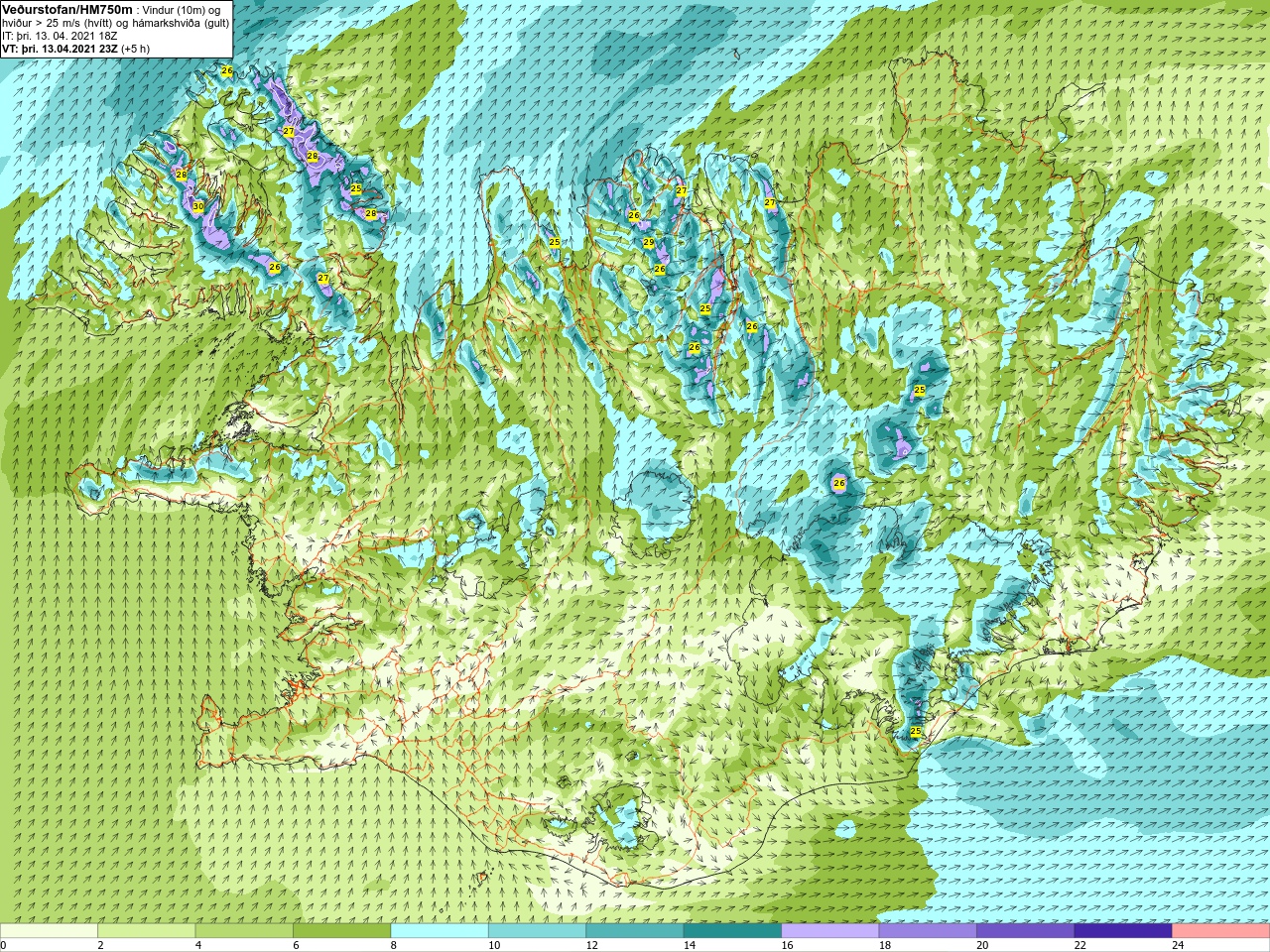The image size is (1270, 952).
Task: Click the pale yellow 0–2 m/s legend swatch
Action: tap(49, 931)
